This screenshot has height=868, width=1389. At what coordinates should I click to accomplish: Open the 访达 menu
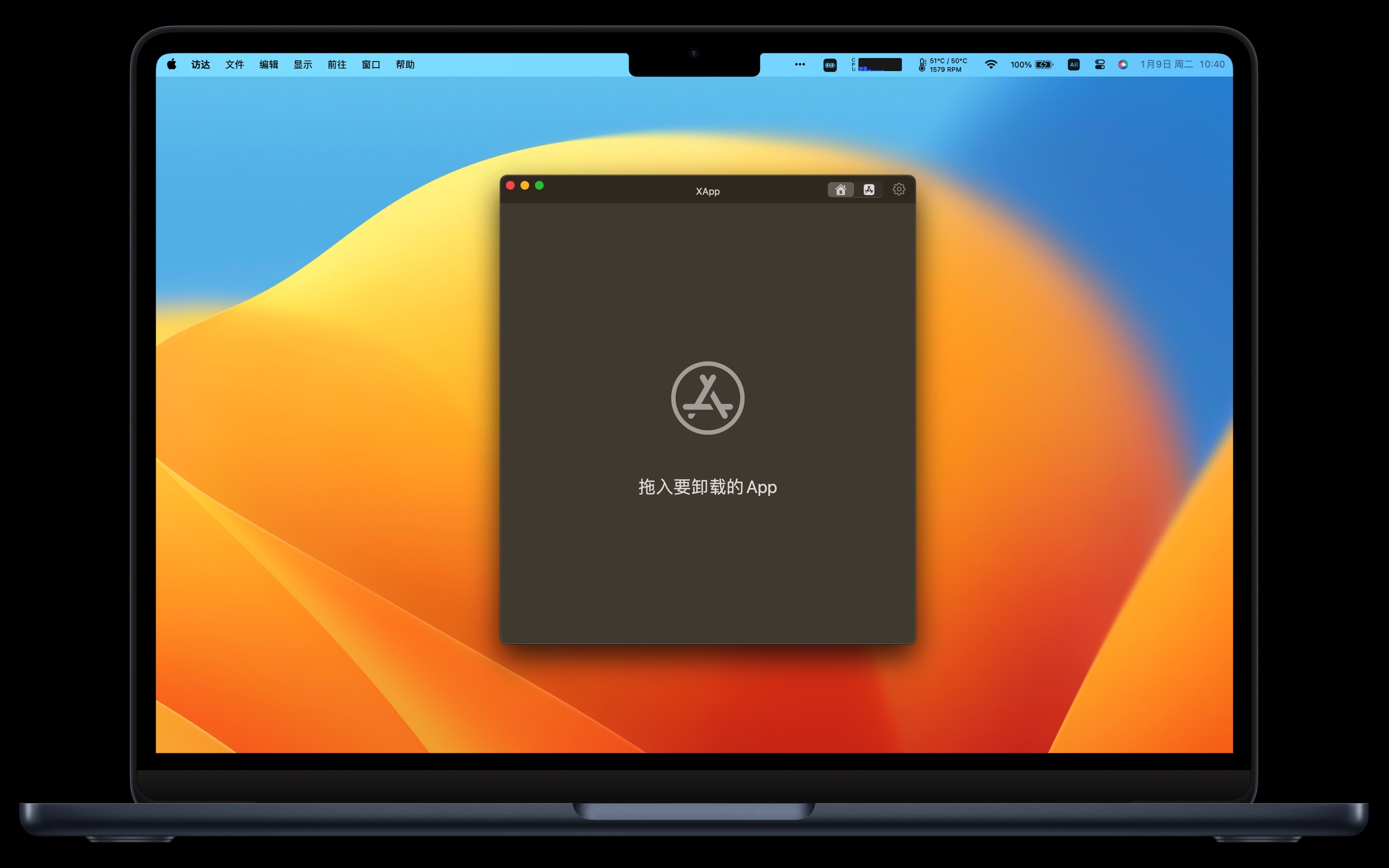coord(200,65)
